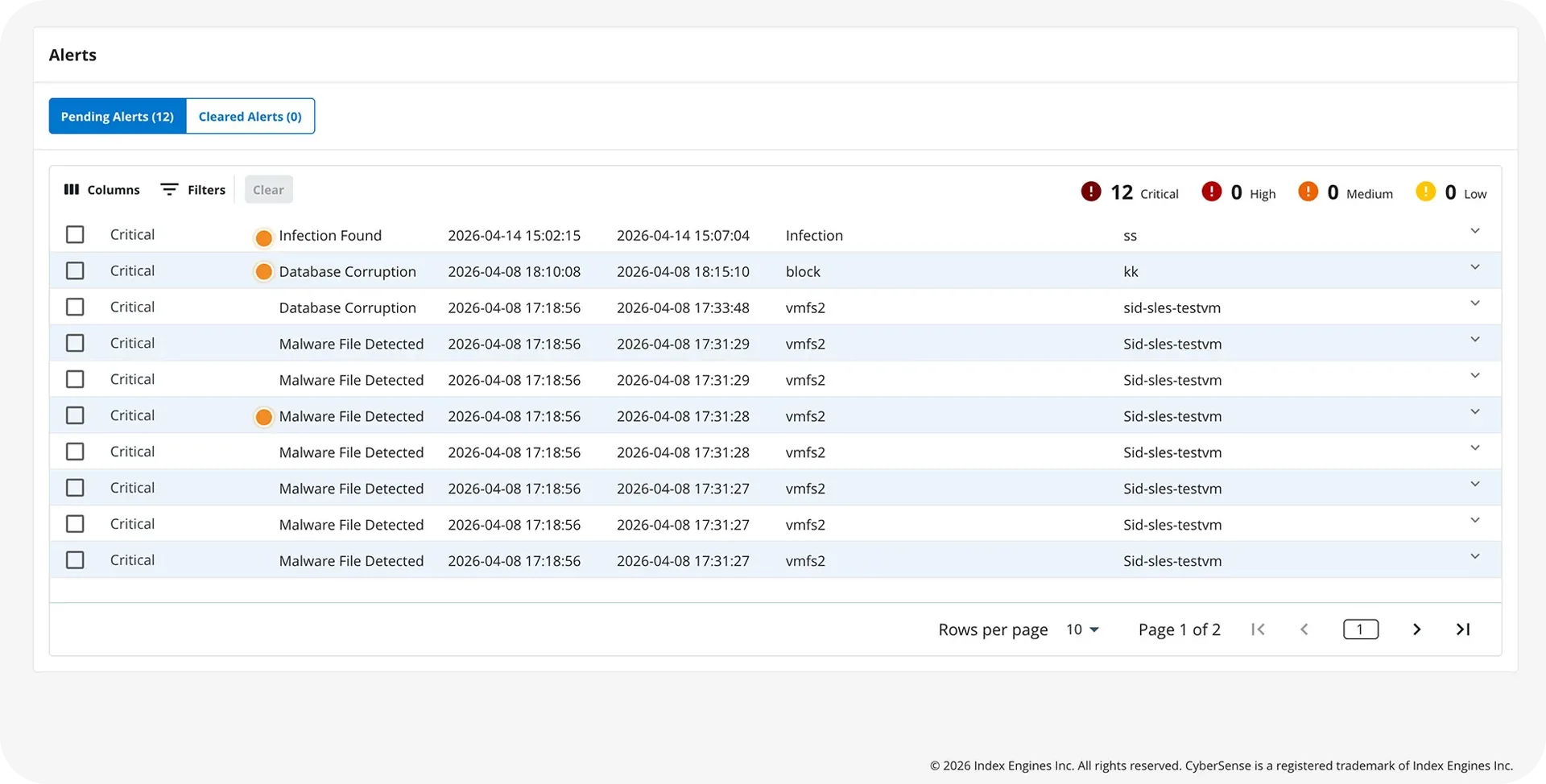The image size is (1546, 784).
Task: Click the '2026-04-14 15:02:15' timestamp
Action: tap(515, 236)
